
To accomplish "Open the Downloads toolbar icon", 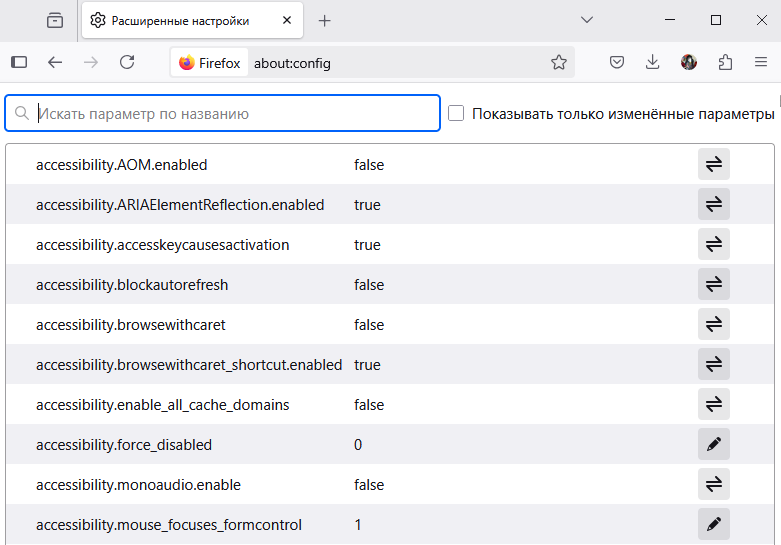I will coord(653,62).
